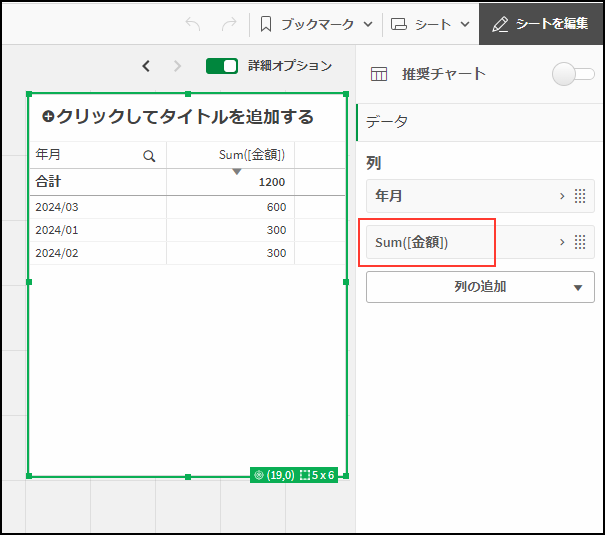Select the データ tab
This screenshot has width=605, height=535.
pyautogui.click(x=387, y=121)
